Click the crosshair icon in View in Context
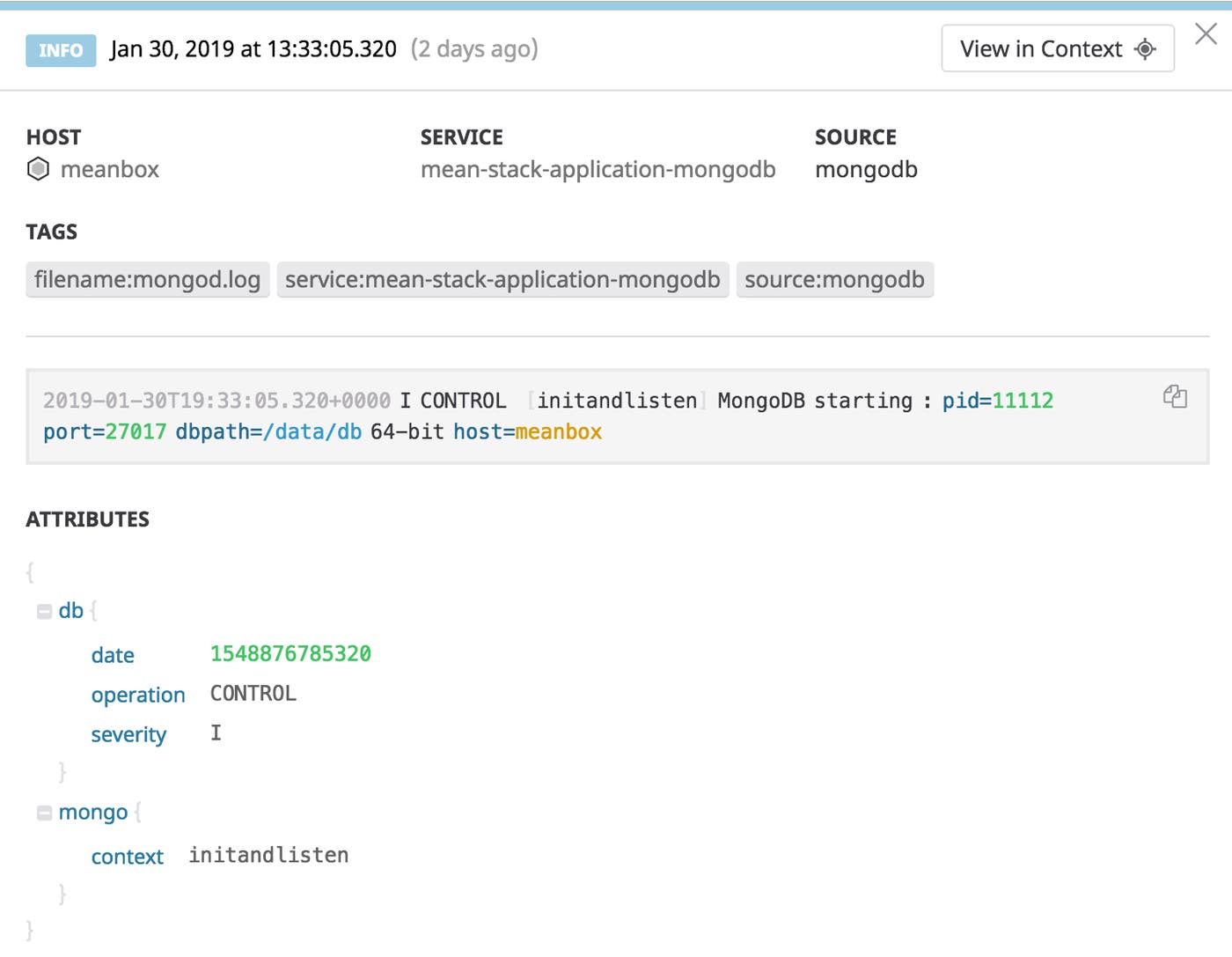The height and width of the screenshot is (957, 1232). click(1144, 49)
